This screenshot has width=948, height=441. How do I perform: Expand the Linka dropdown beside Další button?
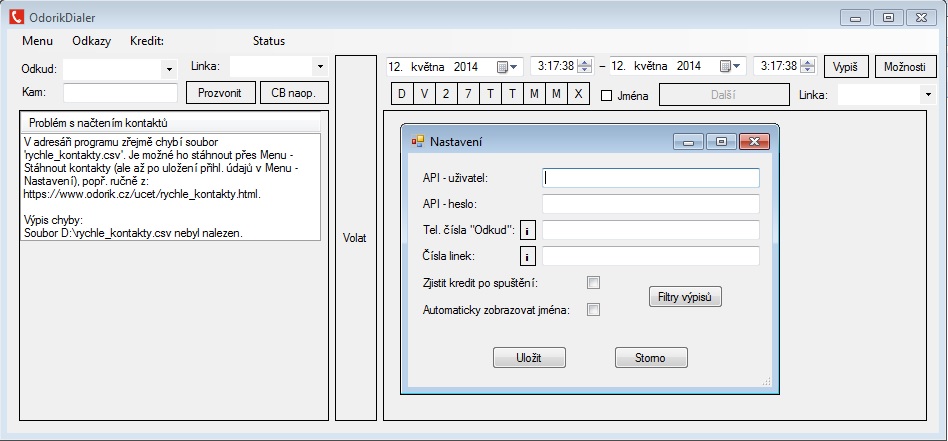pyautogui.click(x=928, y=94)
